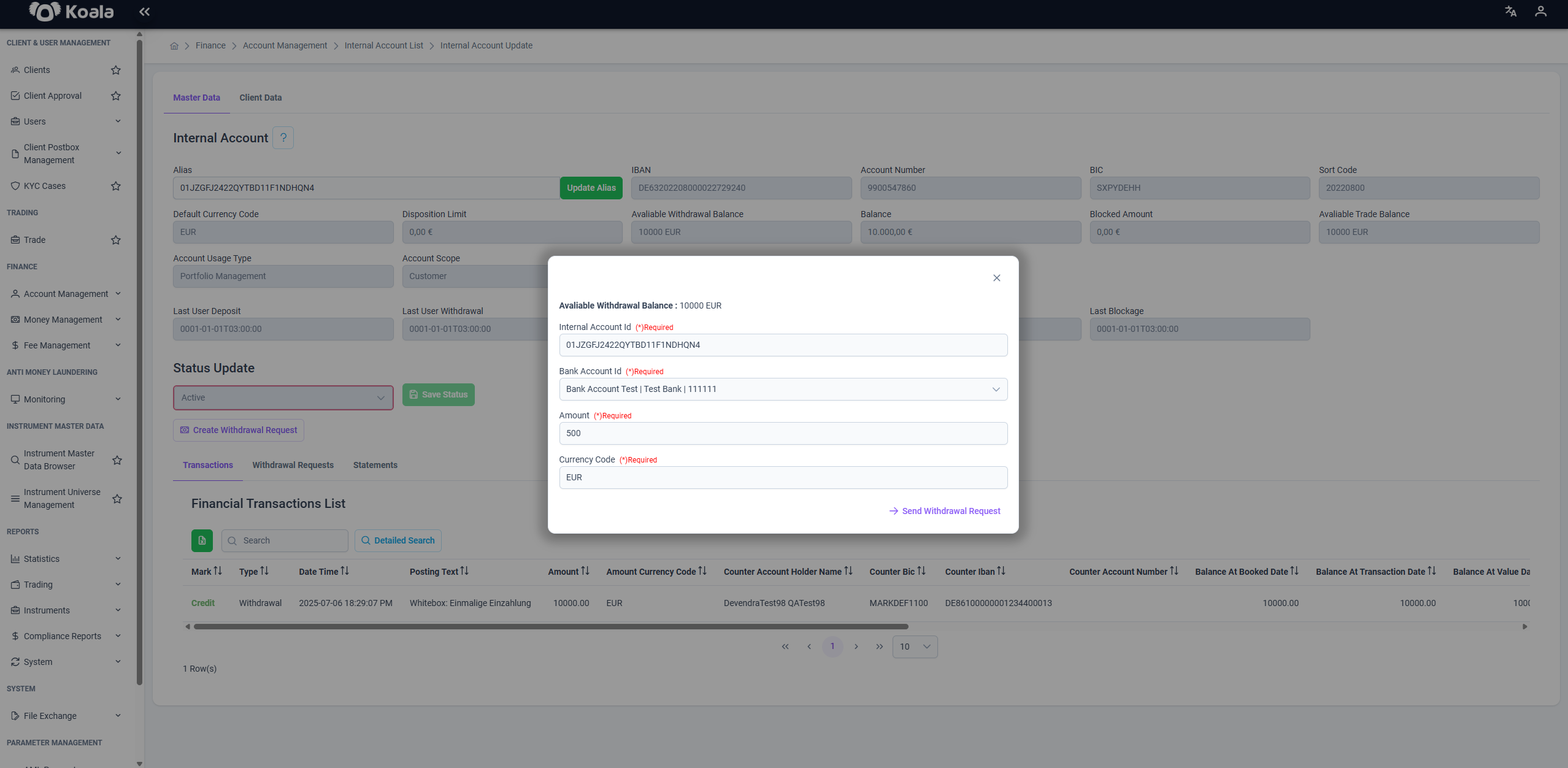Viewport: 1568px width, 768px height.
Task: Collapse the sidebar with double-chevron icon
Action: pyautogui.click(x=144, y=11)
